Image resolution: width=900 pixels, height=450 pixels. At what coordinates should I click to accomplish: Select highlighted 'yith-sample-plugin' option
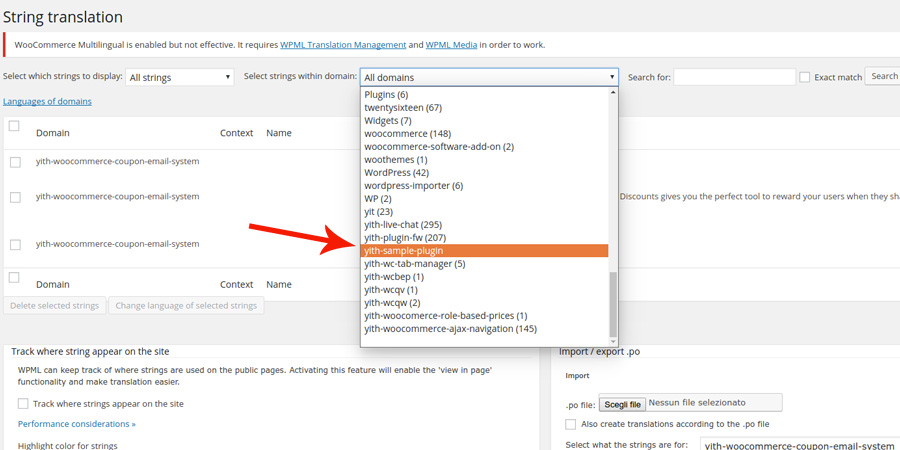[x=484, y=251]
